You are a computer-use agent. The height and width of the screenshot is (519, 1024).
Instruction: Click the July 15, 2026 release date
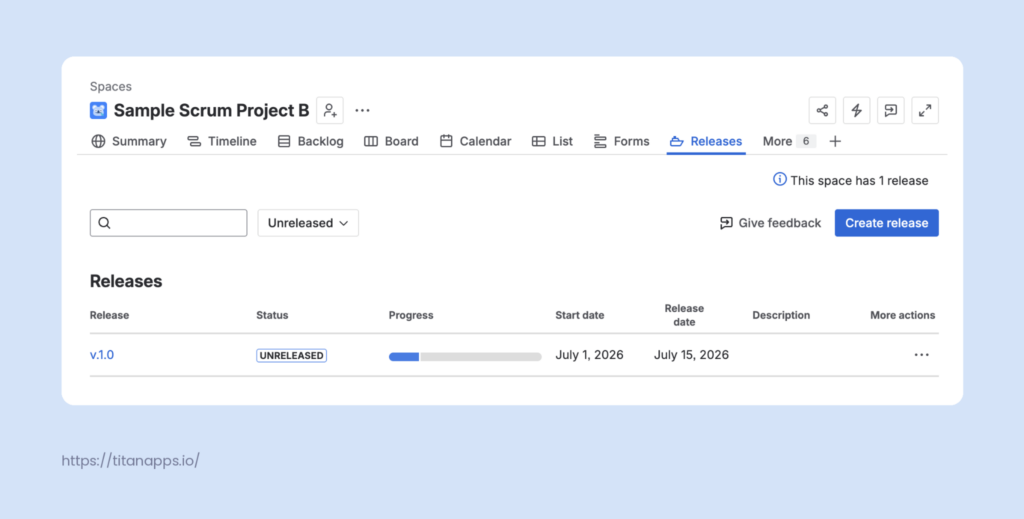(691, 354)
